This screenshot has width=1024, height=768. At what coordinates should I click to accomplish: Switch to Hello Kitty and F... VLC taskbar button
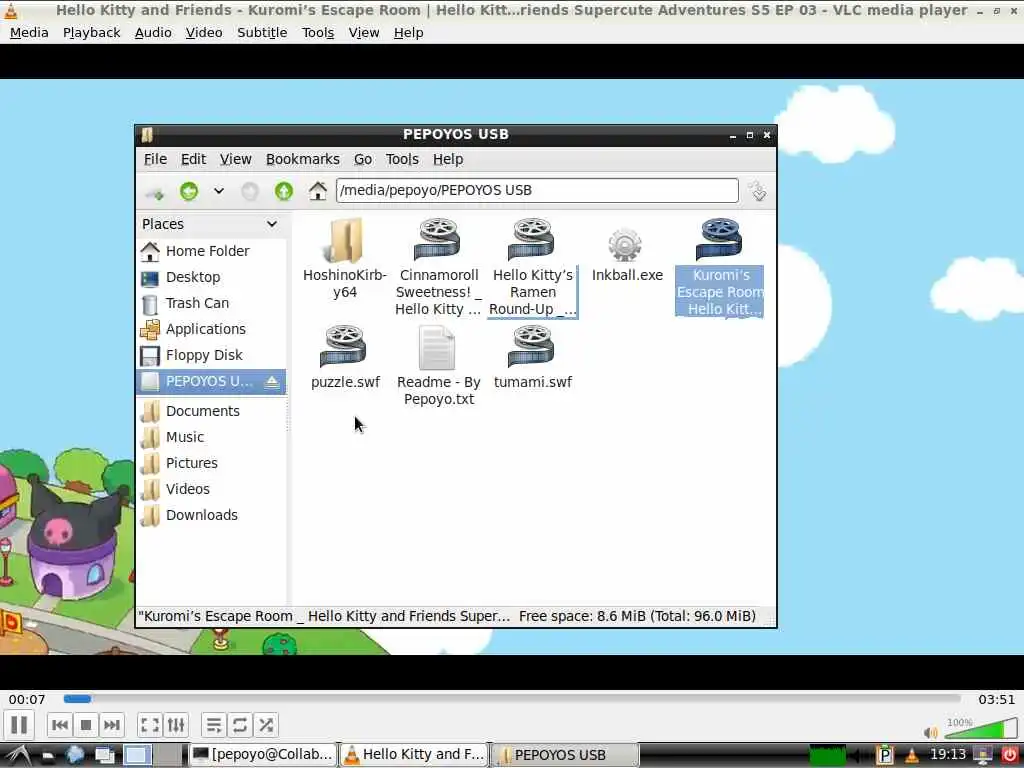pos(414,755)
